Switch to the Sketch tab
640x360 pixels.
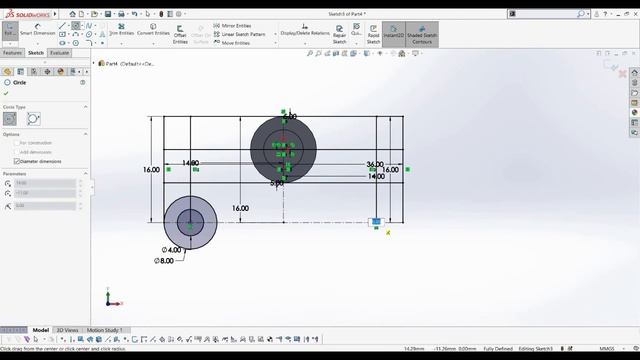[36, 53]
